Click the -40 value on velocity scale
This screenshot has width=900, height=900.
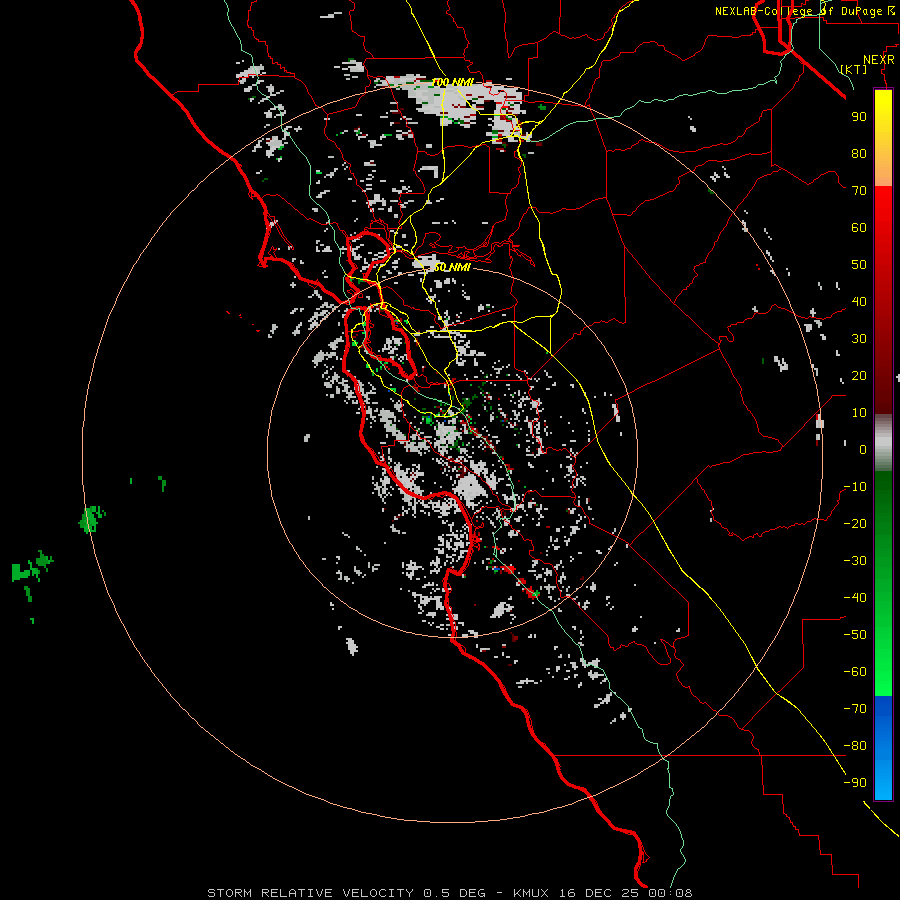click(x=855, y=598)
